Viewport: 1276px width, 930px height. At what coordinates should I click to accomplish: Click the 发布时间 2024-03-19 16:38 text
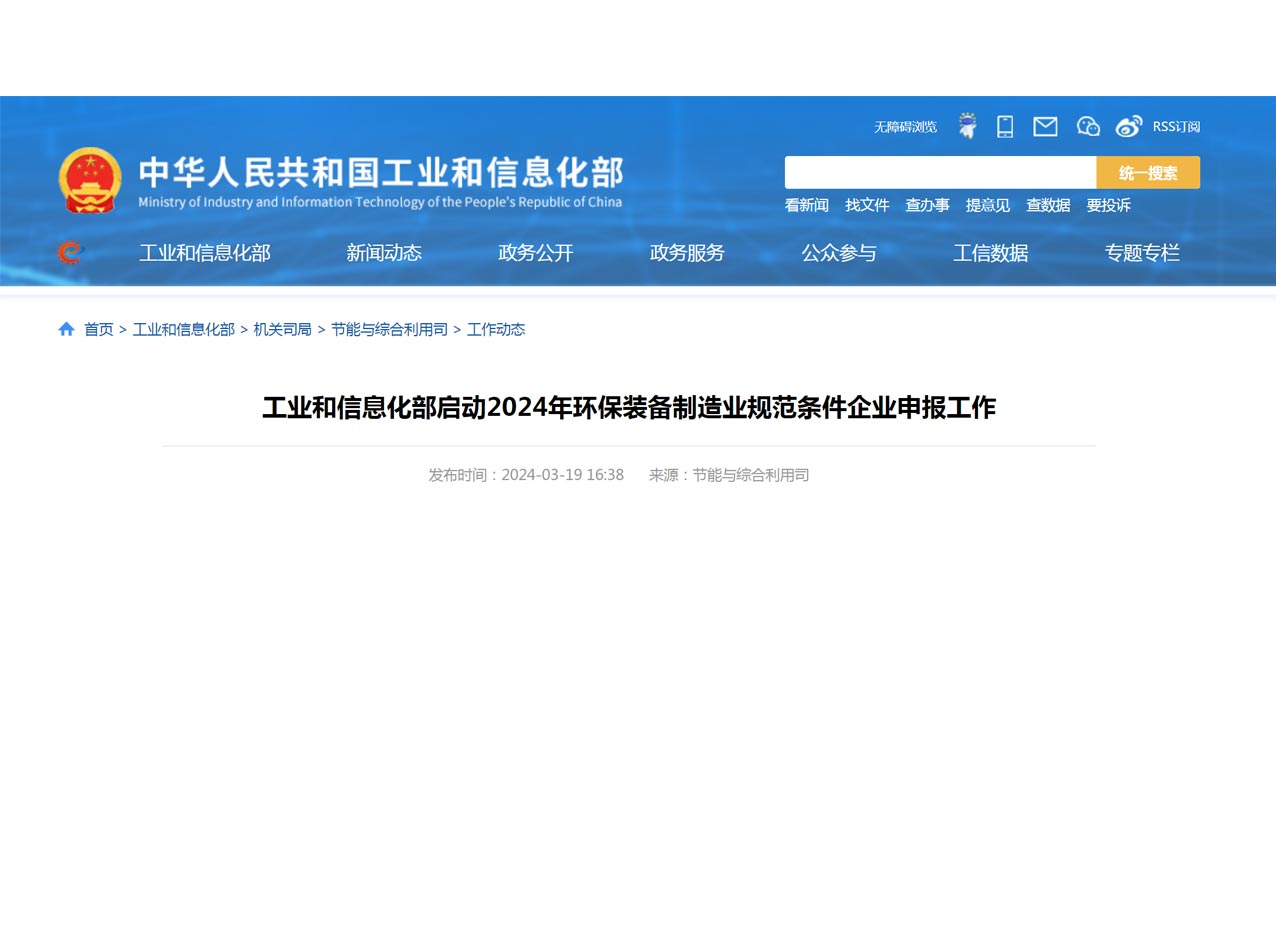(x=526, y=475)
